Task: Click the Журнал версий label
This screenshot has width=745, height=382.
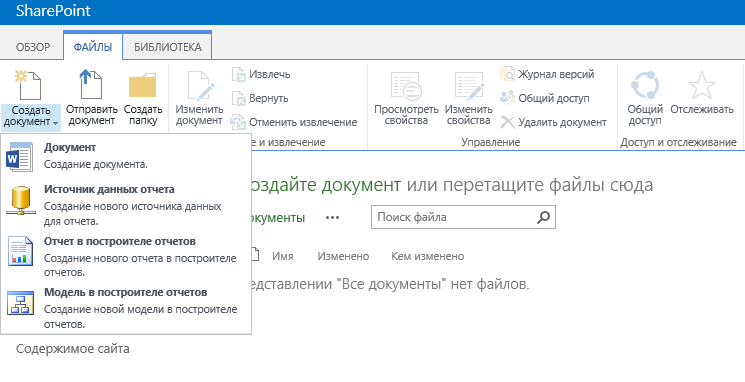Action: (x=556, y=74)
